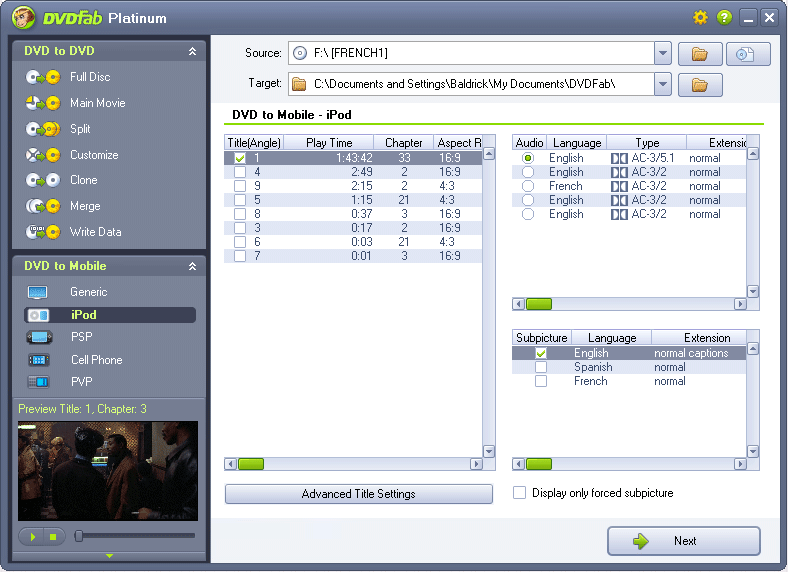The image size is (788, 572).
Task: Check the title 4 checkbox
Action: (x=240, y=172)
